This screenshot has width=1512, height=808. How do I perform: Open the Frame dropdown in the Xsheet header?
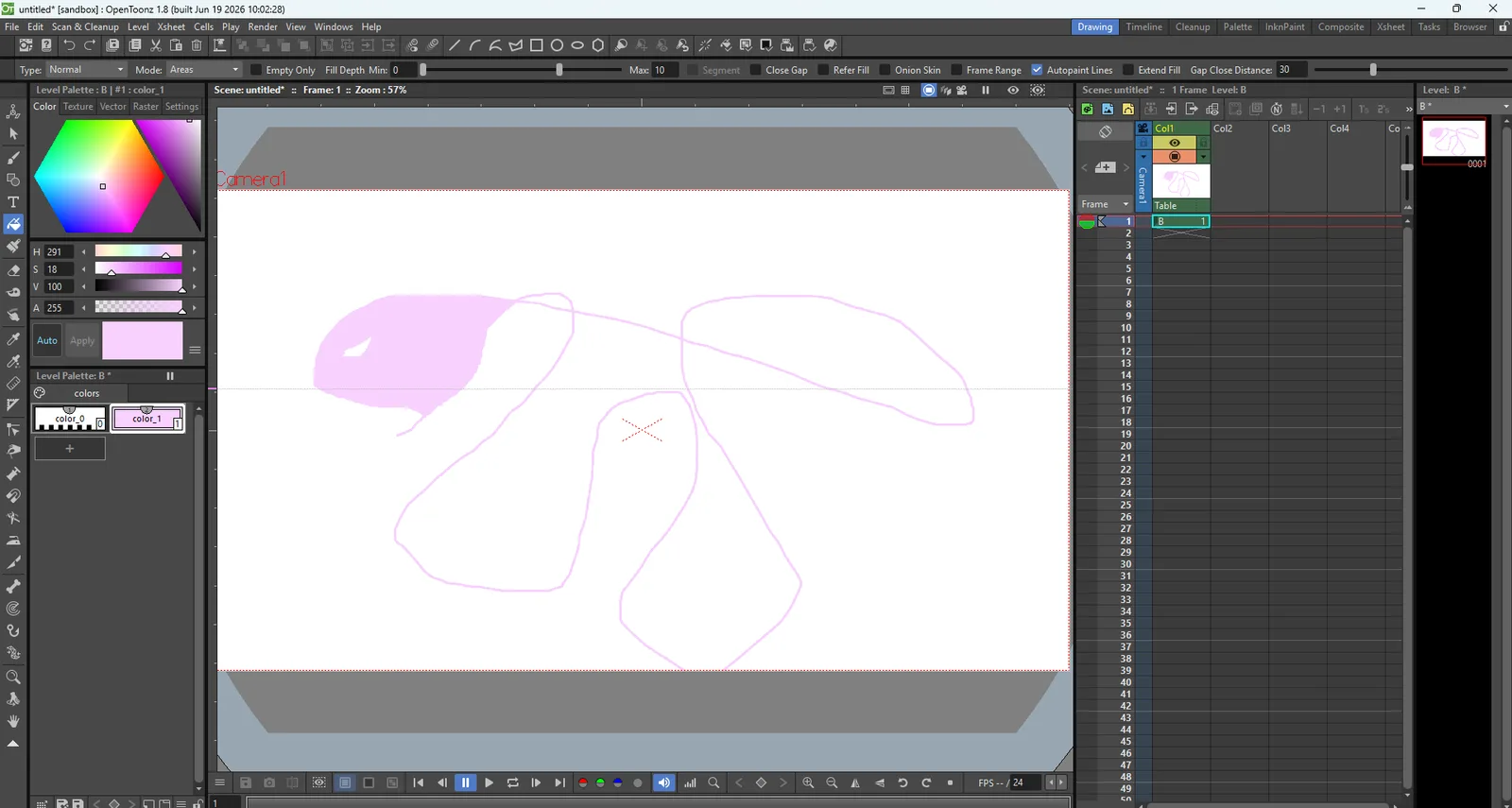click(1106, 204)
